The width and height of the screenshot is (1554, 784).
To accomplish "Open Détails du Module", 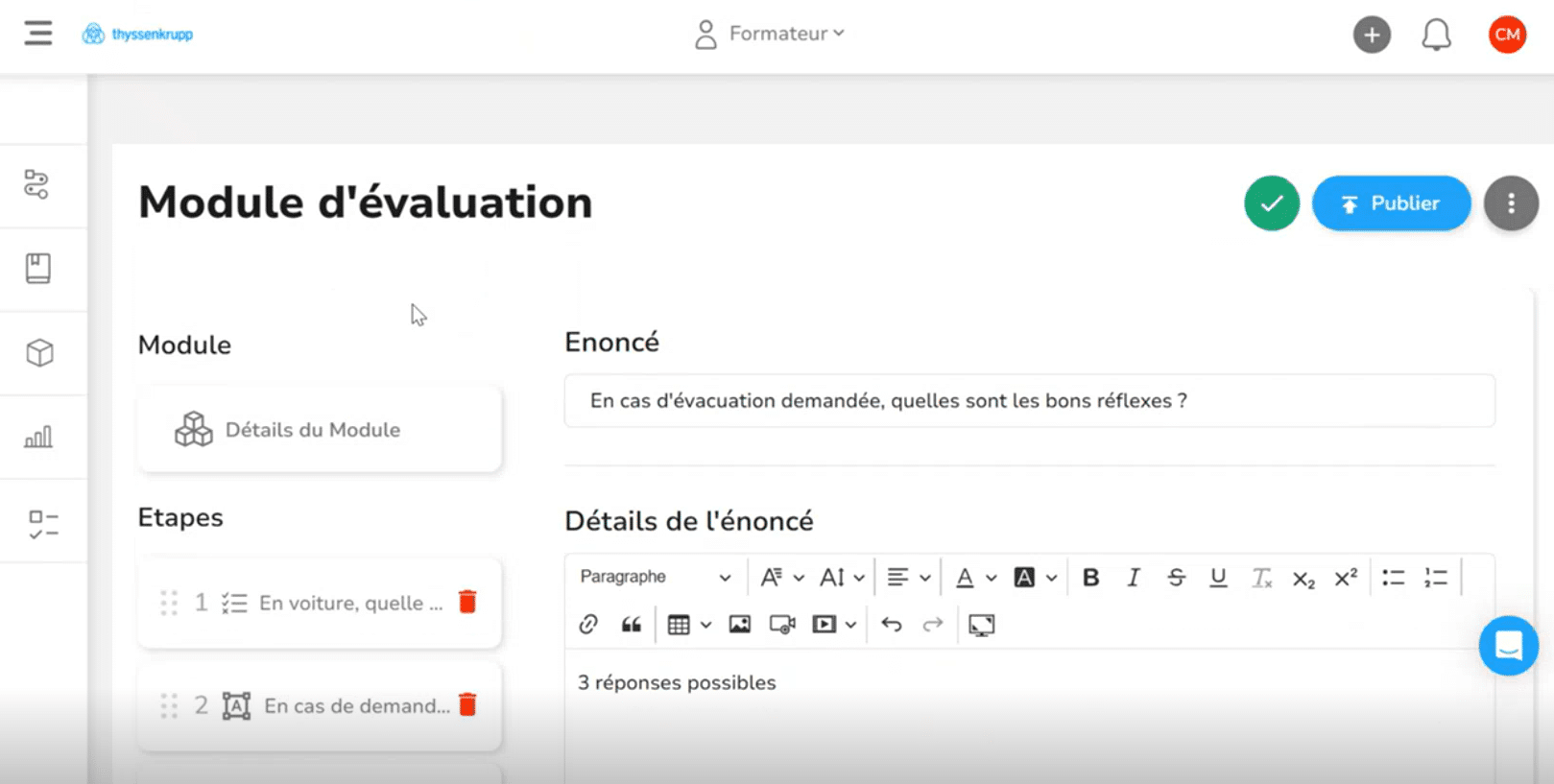I will (319, 430).
